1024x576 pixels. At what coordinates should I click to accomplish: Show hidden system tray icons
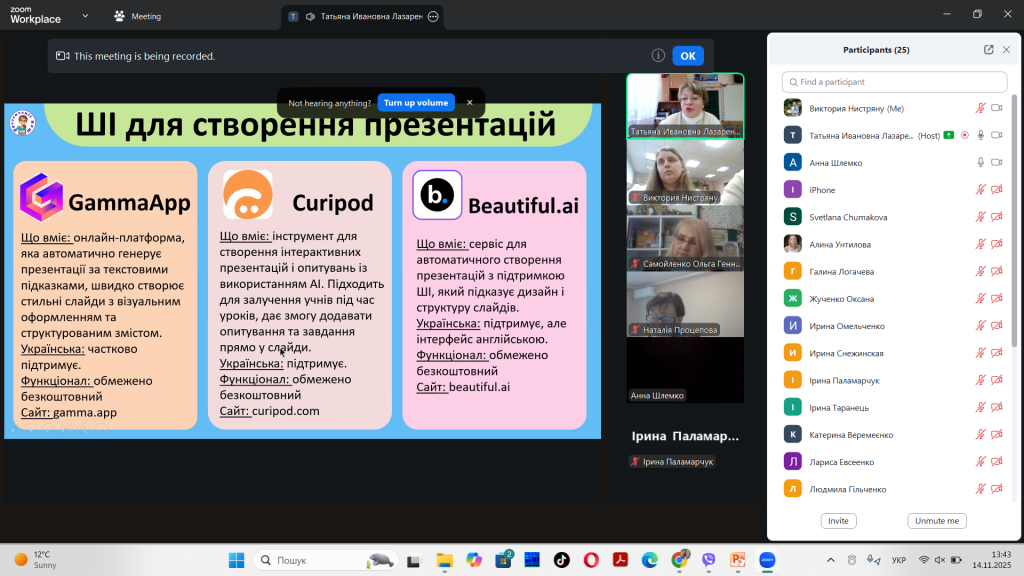point(831,560)
